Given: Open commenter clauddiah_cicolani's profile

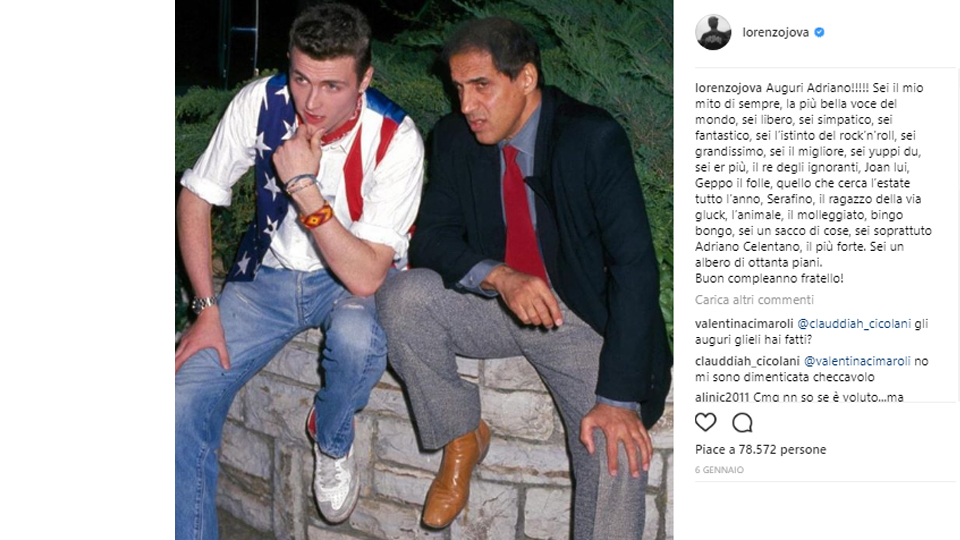Looking at the screenshot, I should point(747,361).
